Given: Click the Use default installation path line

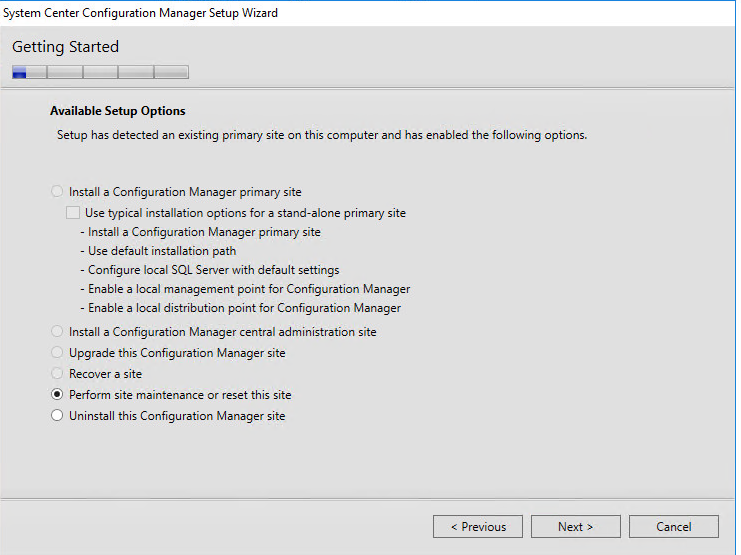Looking at the screenshot, I should pos(158,251).
